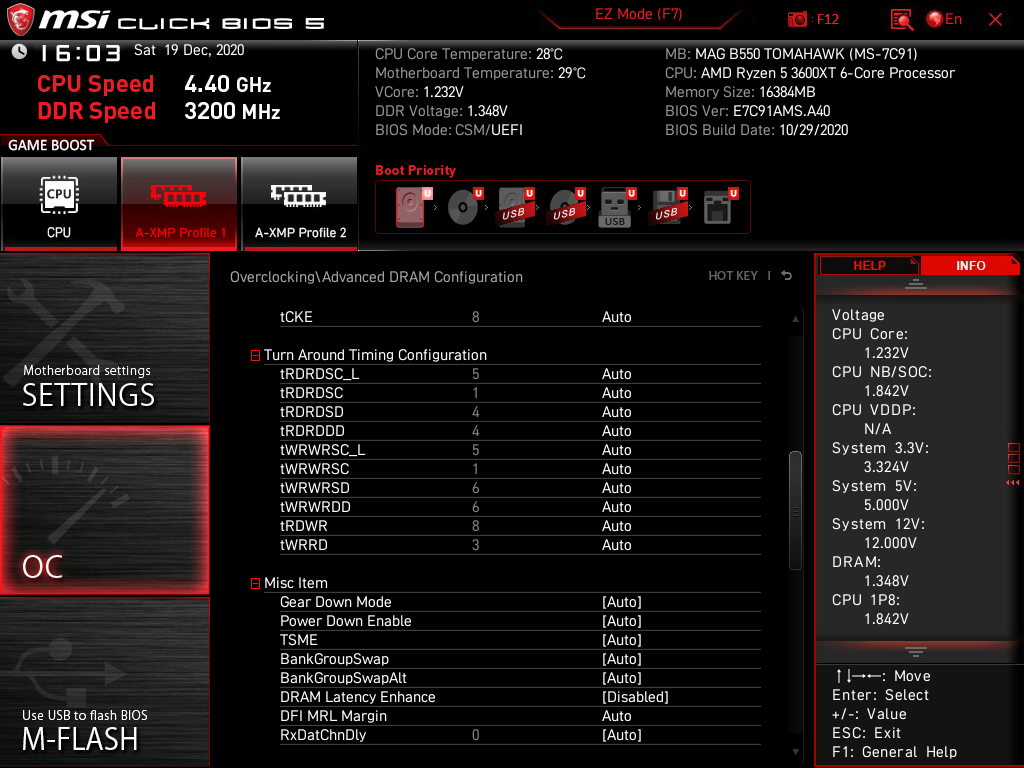The height and width of the screenshot is (768, 1024).
Task: Open the M-FLASH section
Action: [x=104, y=681]
